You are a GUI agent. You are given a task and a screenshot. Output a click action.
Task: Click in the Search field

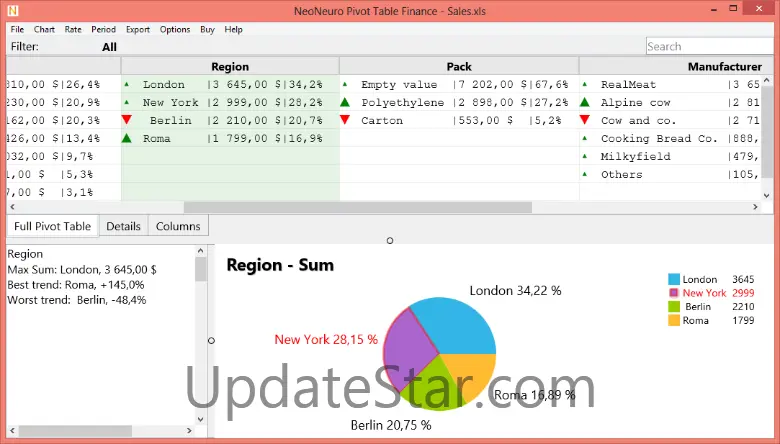710,46
